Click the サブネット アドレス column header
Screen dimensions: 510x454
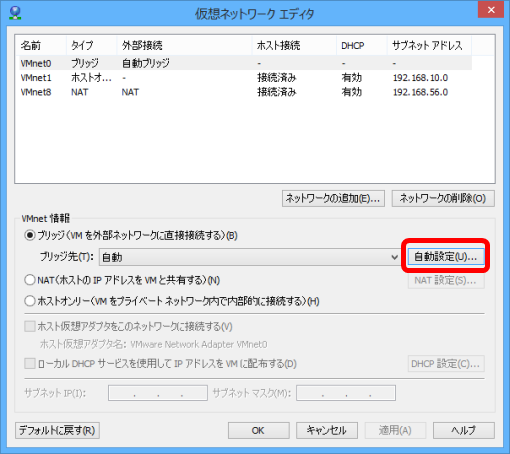click(x=430, y=45)
